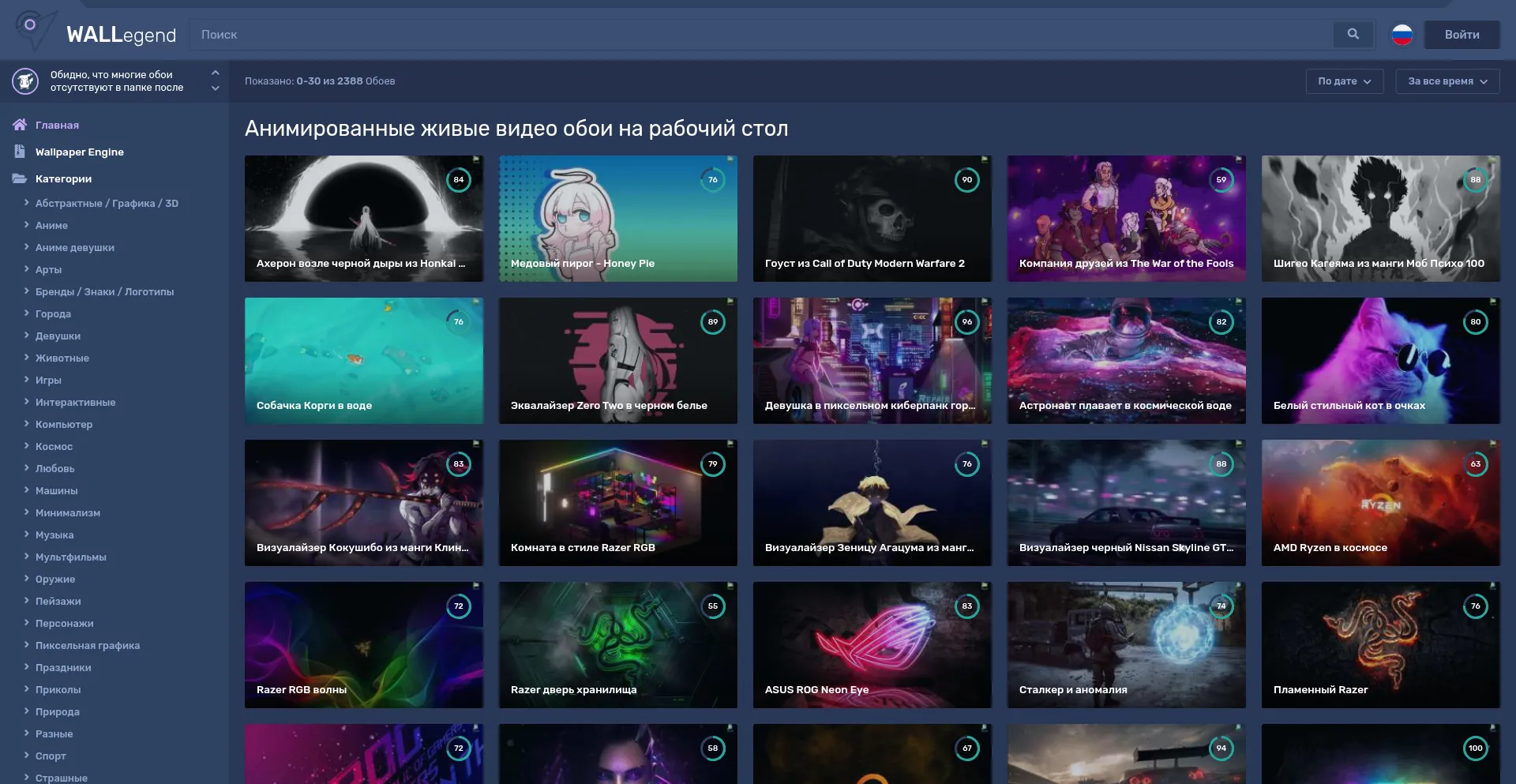Open the Игры category

pyautogui.click(x=48, y=380)
